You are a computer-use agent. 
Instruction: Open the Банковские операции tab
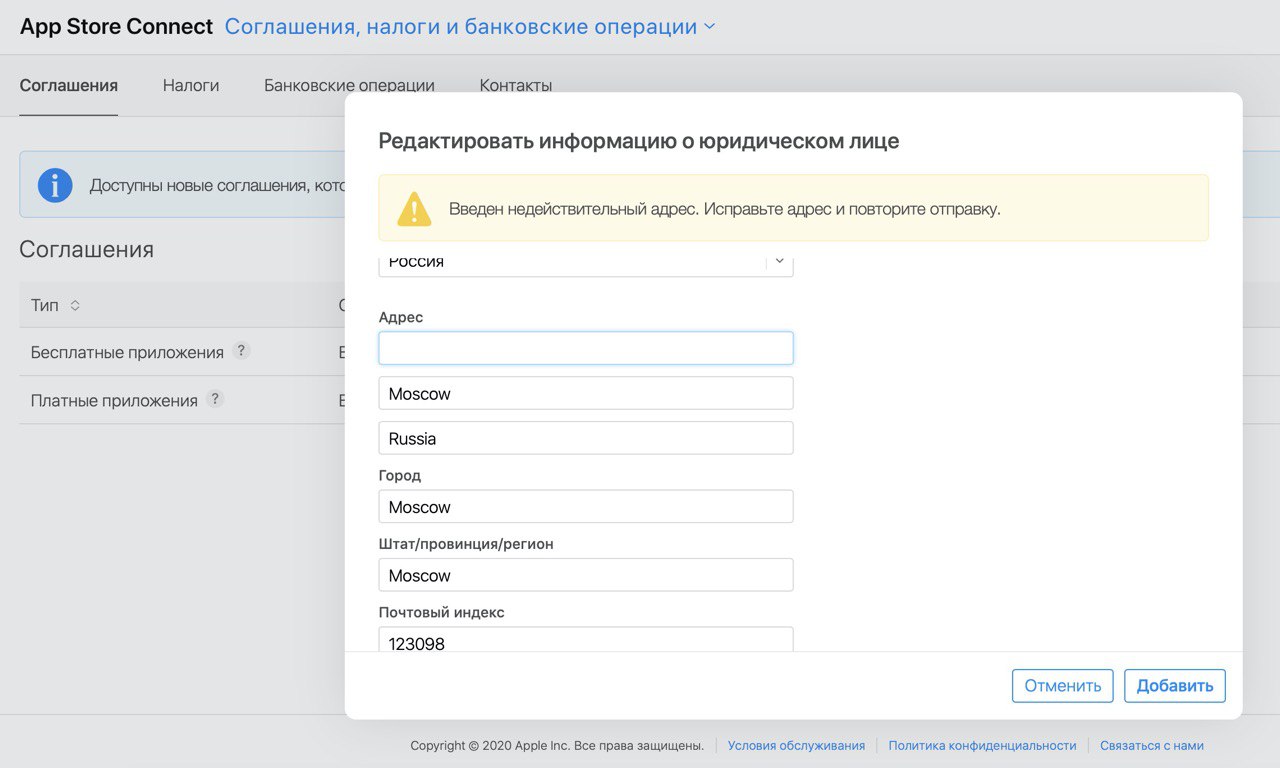coord(349,85)
